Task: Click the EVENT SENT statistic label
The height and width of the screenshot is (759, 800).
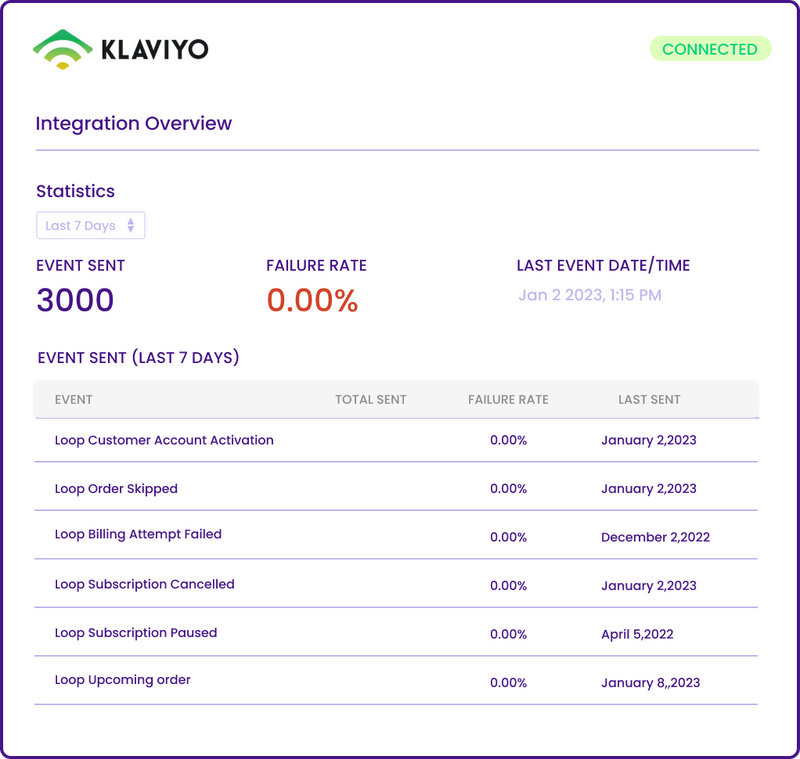Action: point(81,266)
